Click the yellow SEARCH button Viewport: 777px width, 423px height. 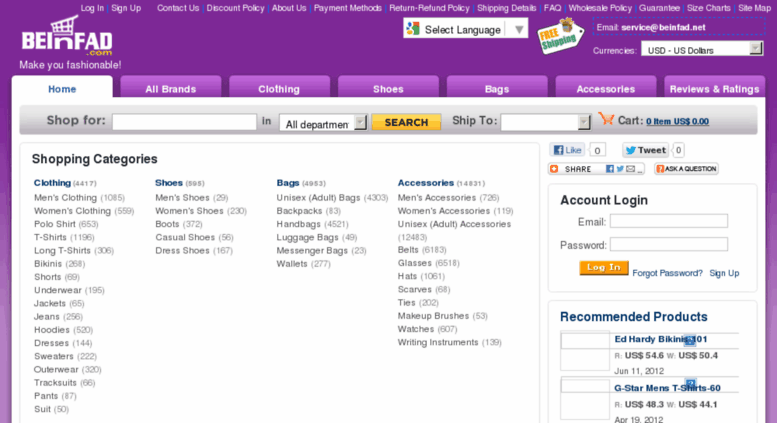pyautogui.click(x=406, y=122)
